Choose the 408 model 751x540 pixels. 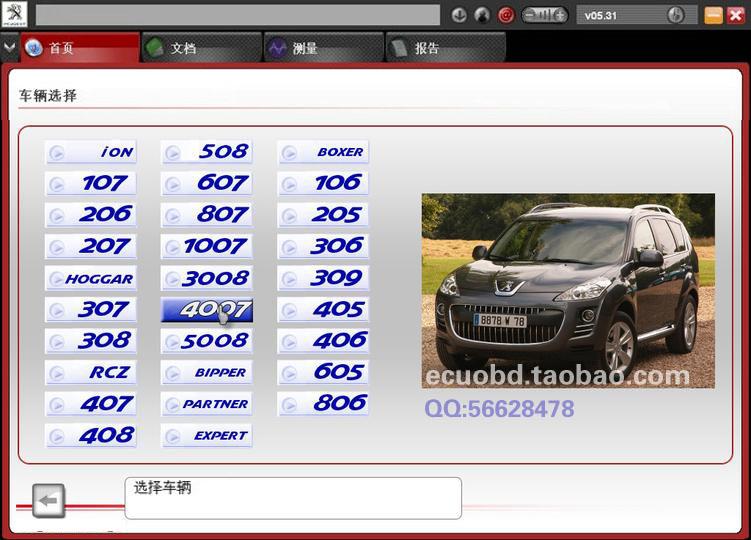[91, 436]
